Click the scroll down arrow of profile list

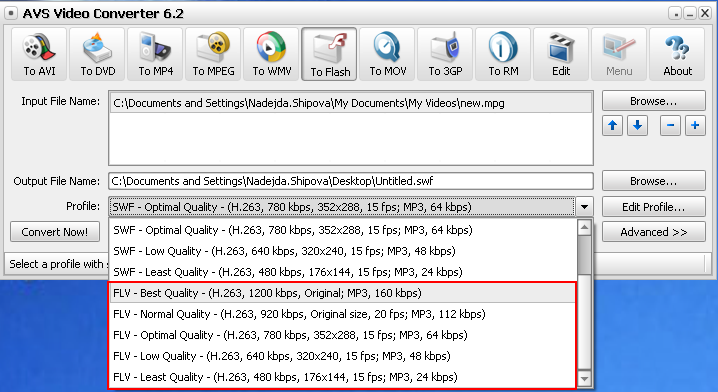tap(584, 378)
